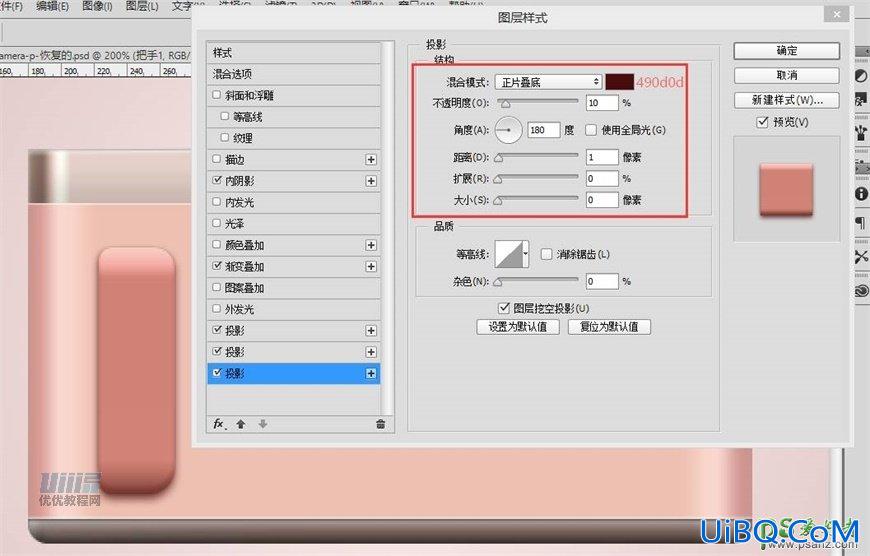Image resolution: width=870 pixels, height=556 pixels.
Task: Enable the 光泽 checkbox
Action: click(x=217, y=223)
